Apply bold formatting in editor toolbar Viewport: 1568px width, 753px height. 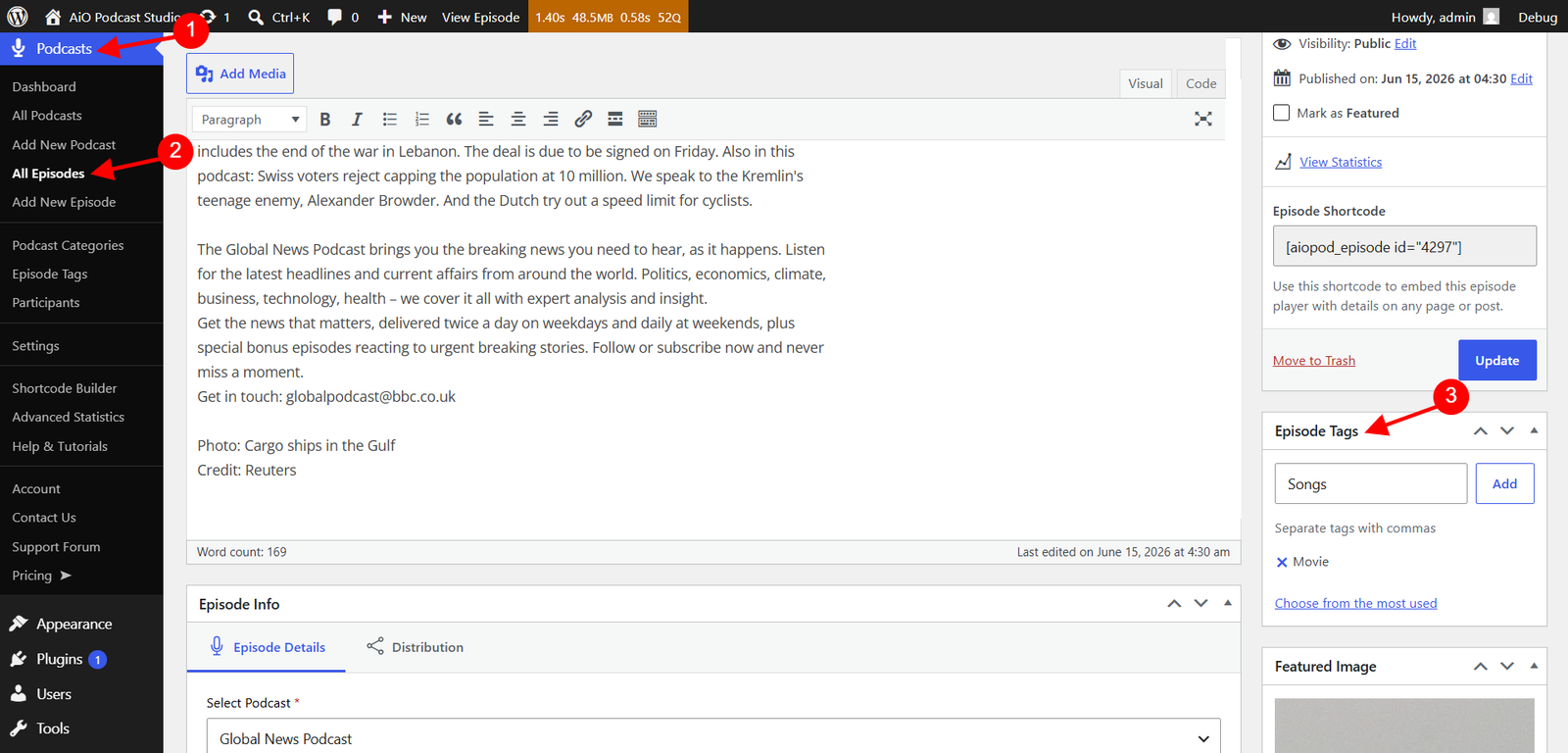click(325, 119)
